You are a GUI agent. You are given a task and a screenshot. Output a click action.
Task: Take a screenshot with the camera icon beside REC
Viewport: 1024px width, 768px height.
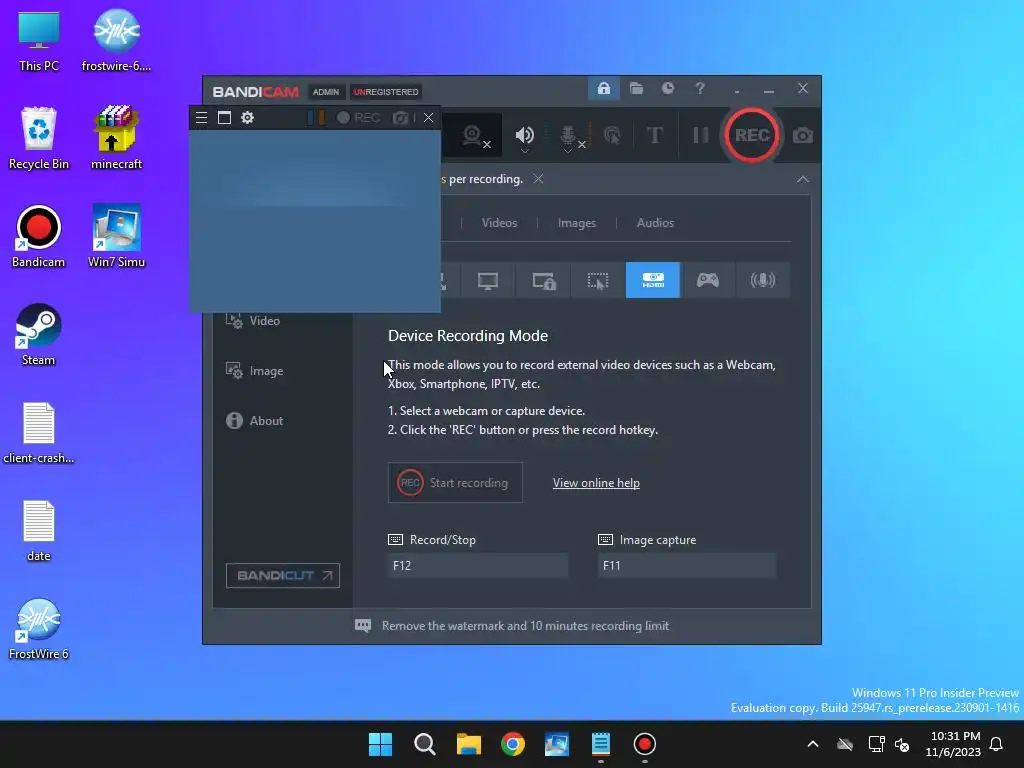(803, 135)
